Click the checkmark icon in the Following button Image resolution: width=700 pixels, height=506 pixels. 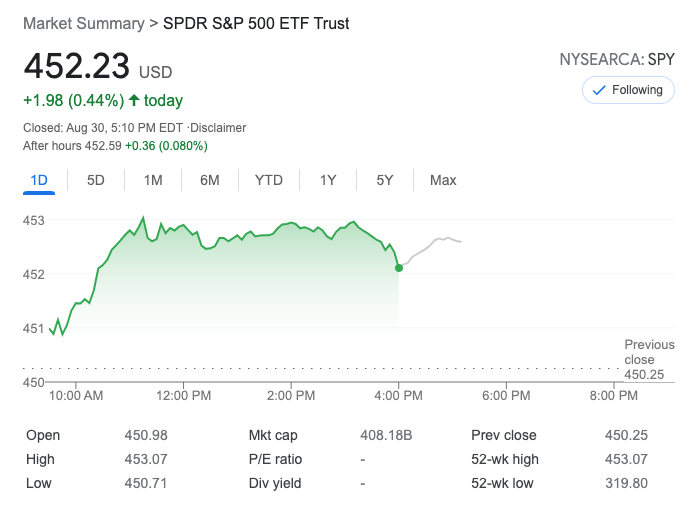pyautogui.click(x=600, y=90)
